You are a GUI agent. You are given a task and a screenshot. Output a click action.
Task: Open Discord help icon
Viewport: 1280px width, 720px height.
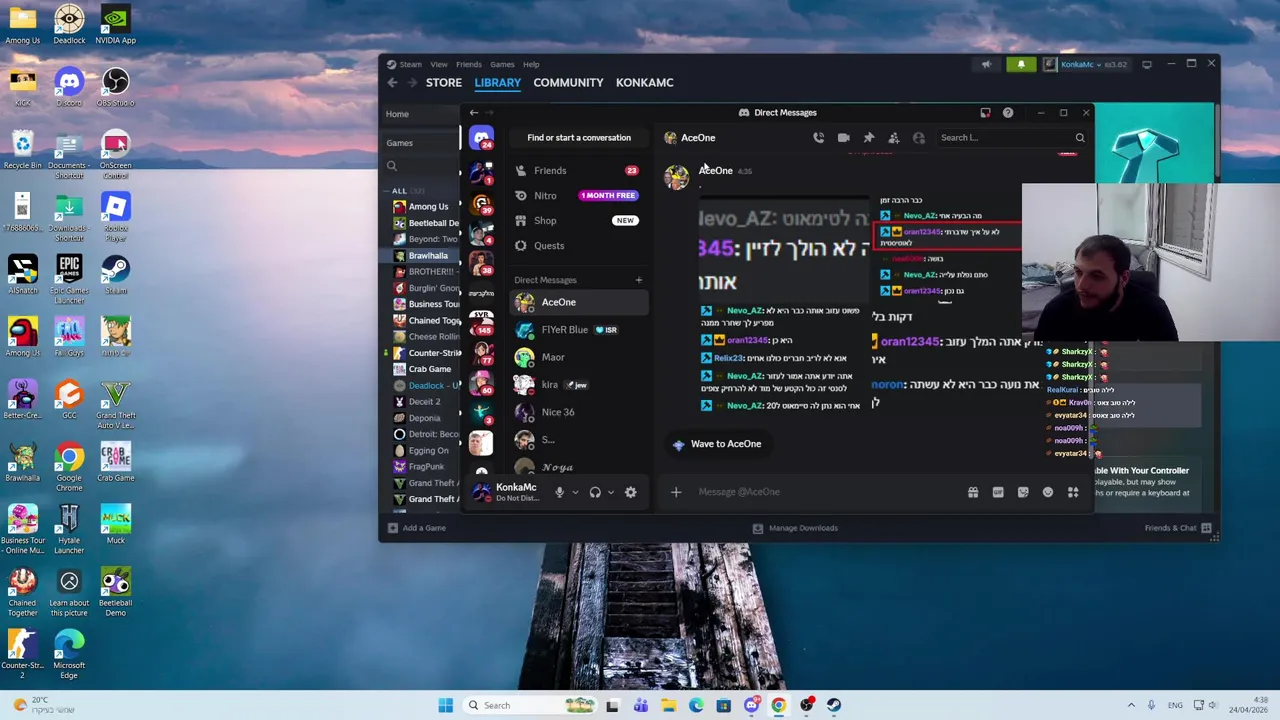(x=1008, y=113)
